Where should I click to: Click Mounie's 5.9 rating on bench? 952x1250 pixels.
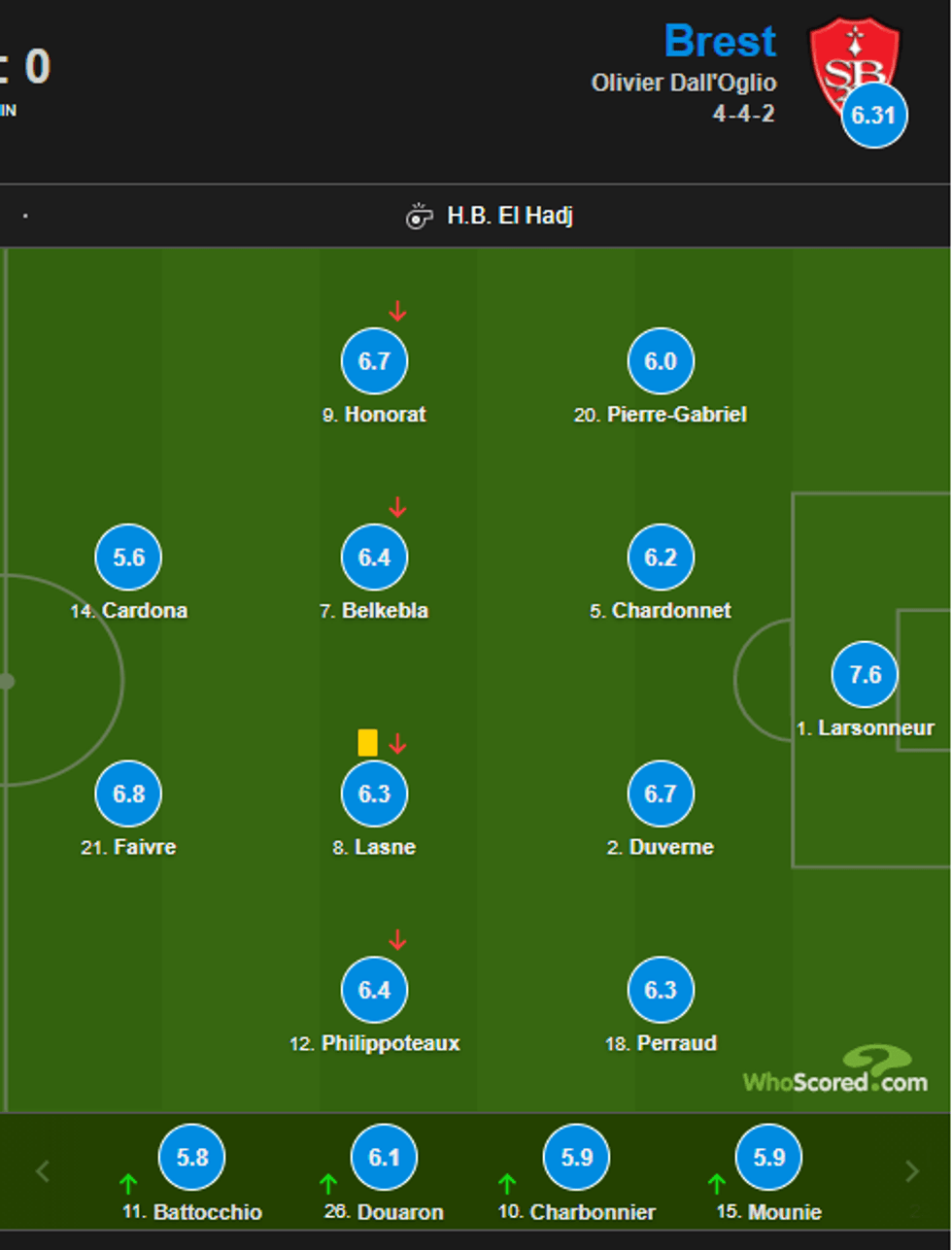tap(768, 1158)
